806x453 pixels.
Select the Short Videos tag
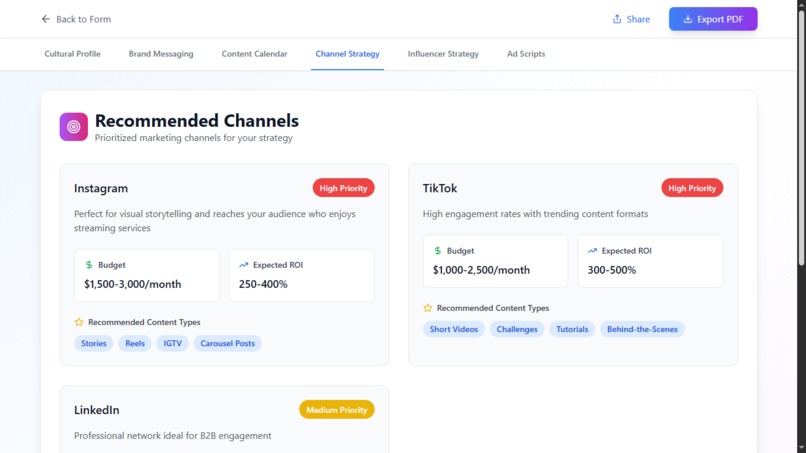click(454, 329)
